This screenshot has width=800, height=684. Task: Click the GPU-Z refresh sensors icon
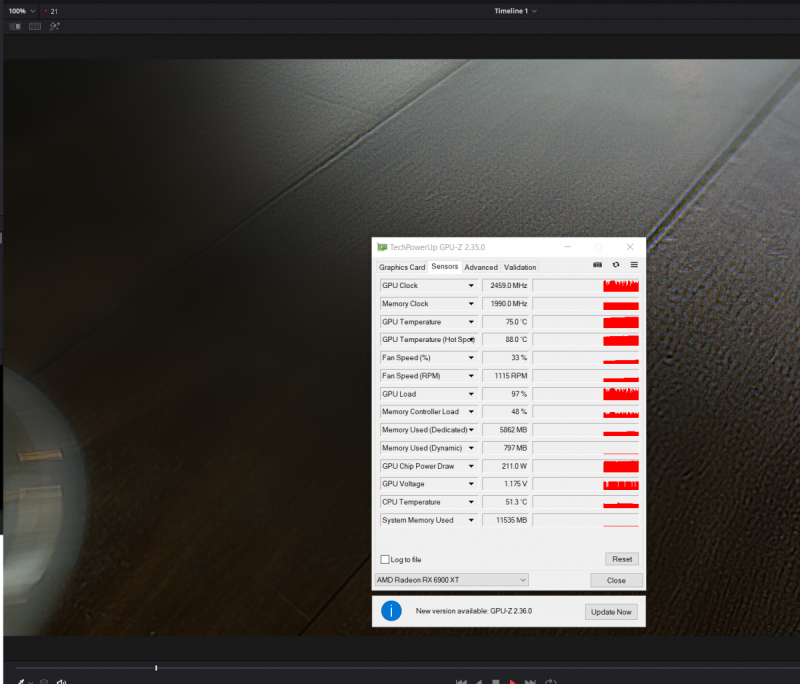click(616, 265)
